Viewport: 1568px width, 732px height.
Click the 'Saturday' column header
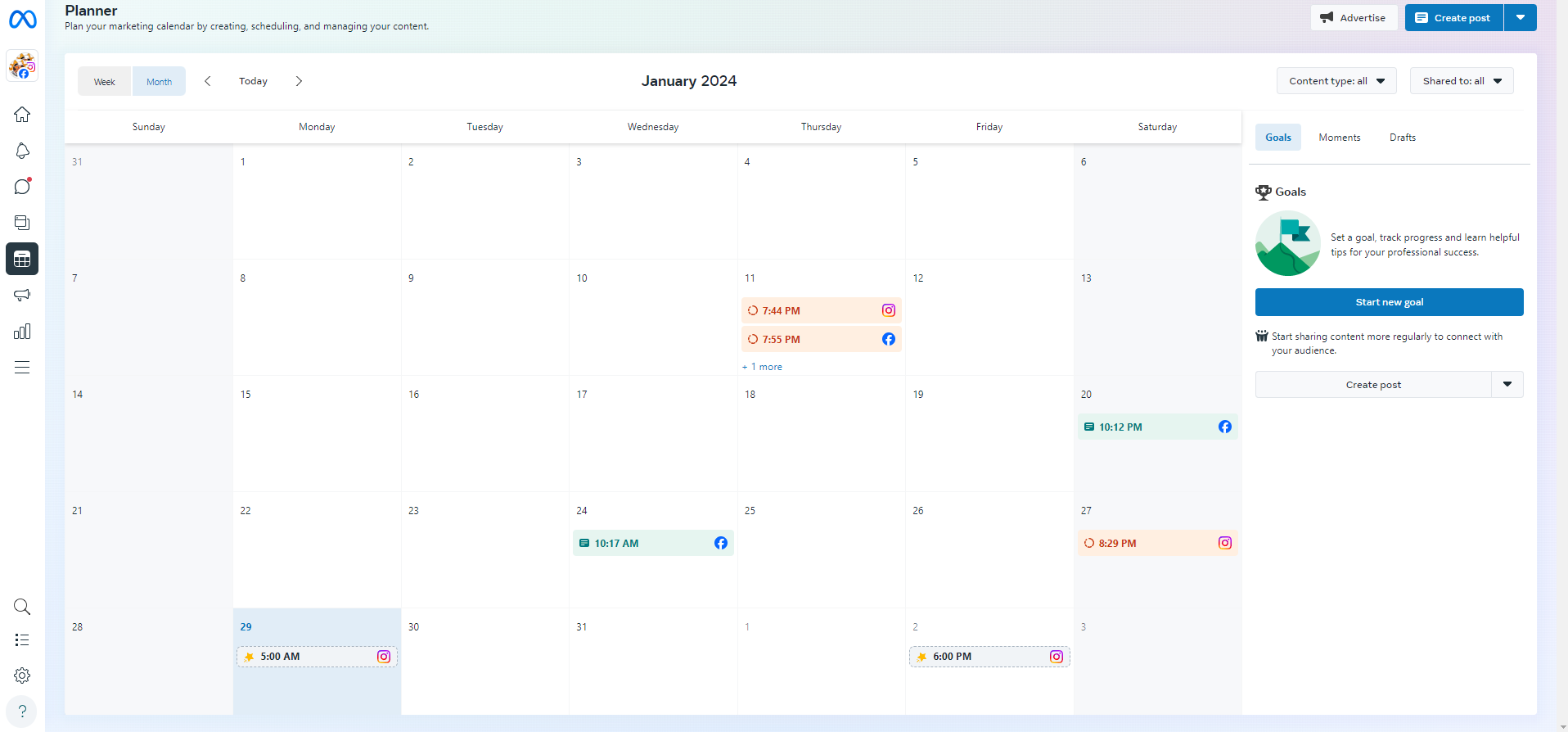(x=1157, y=127)
